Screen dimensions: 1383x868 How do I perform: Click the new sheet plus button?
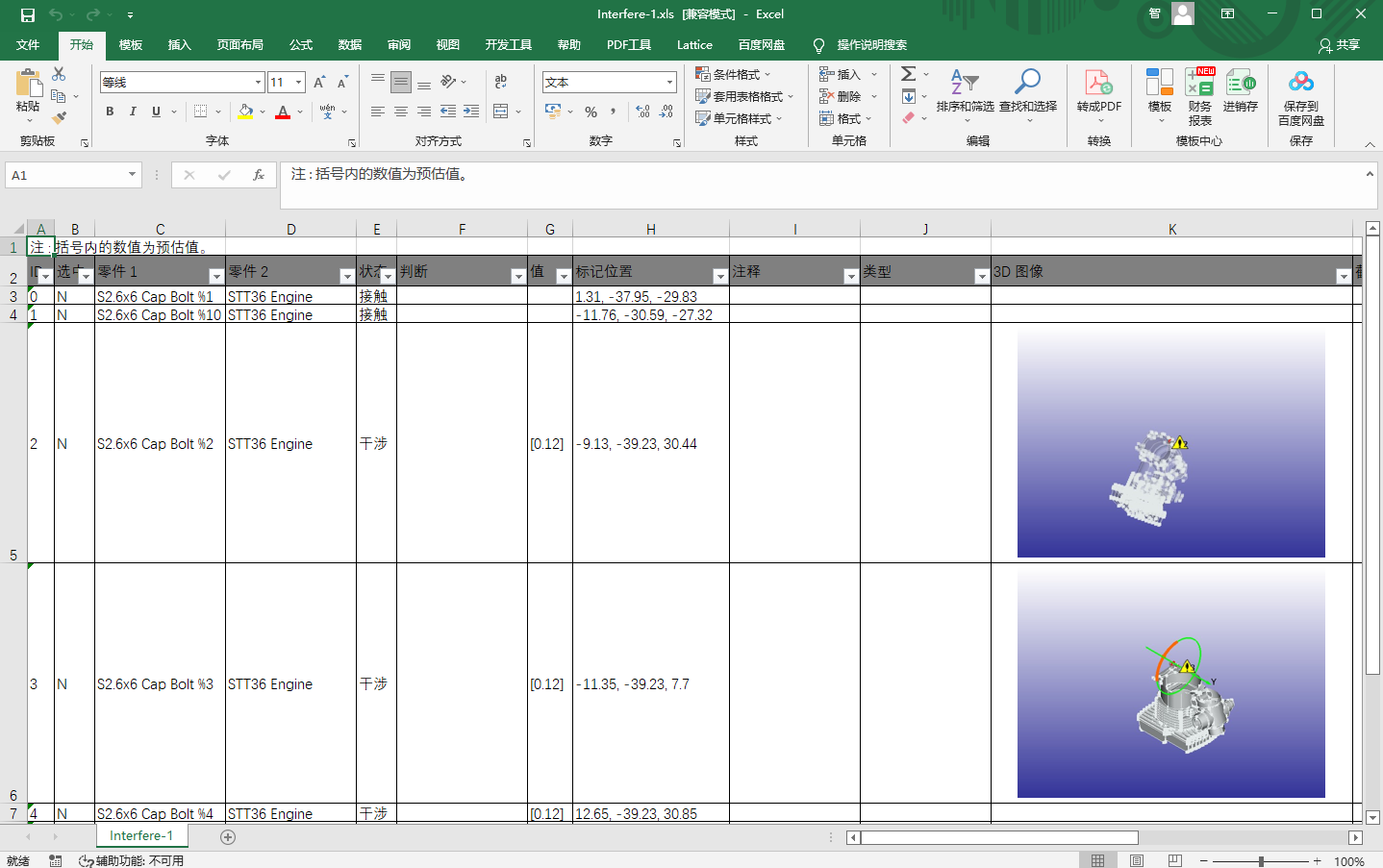tap(228, 837)
